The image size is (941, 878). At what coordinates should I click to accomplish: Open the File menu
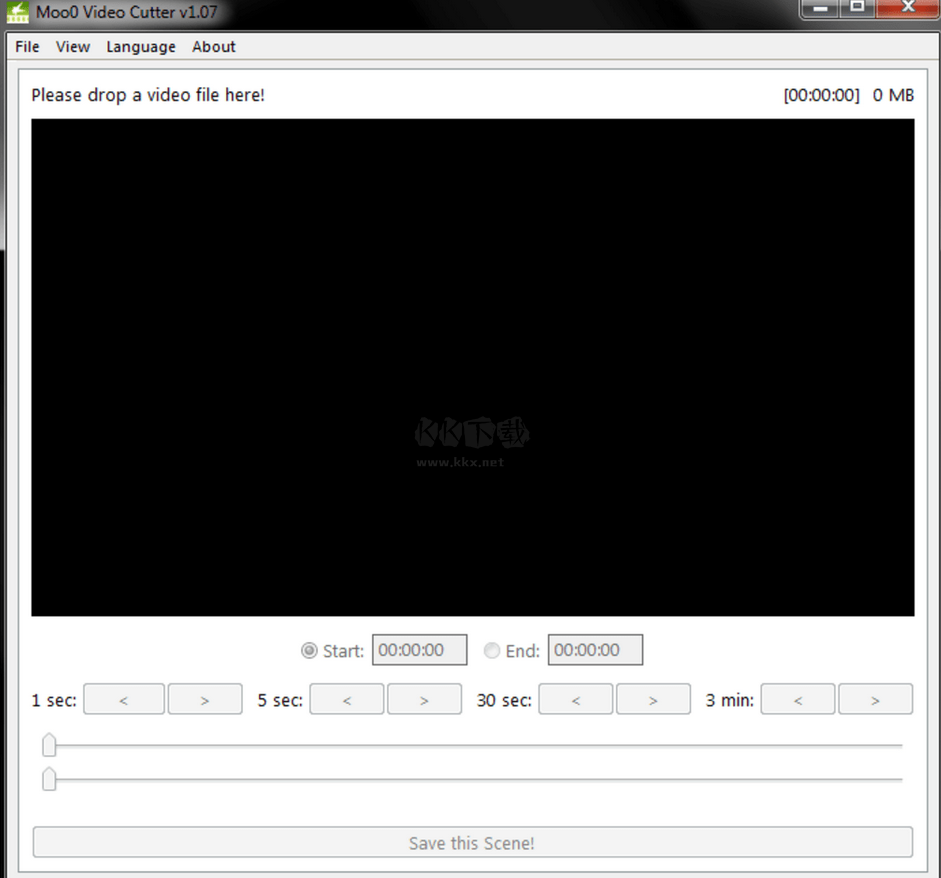tap(27, 47)
